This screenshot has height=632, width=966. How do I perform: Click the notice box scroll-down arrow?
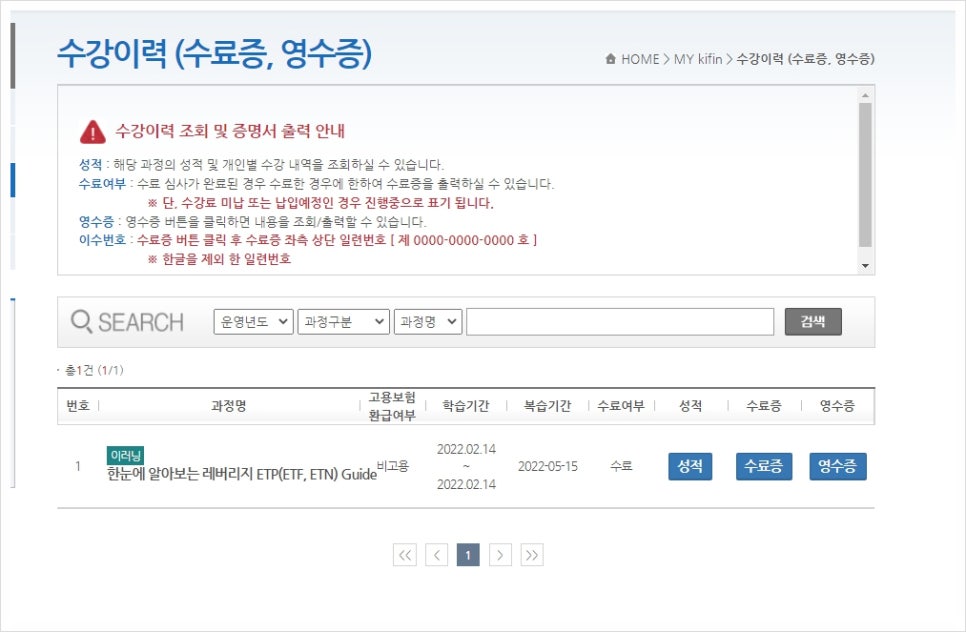(865, 265)
